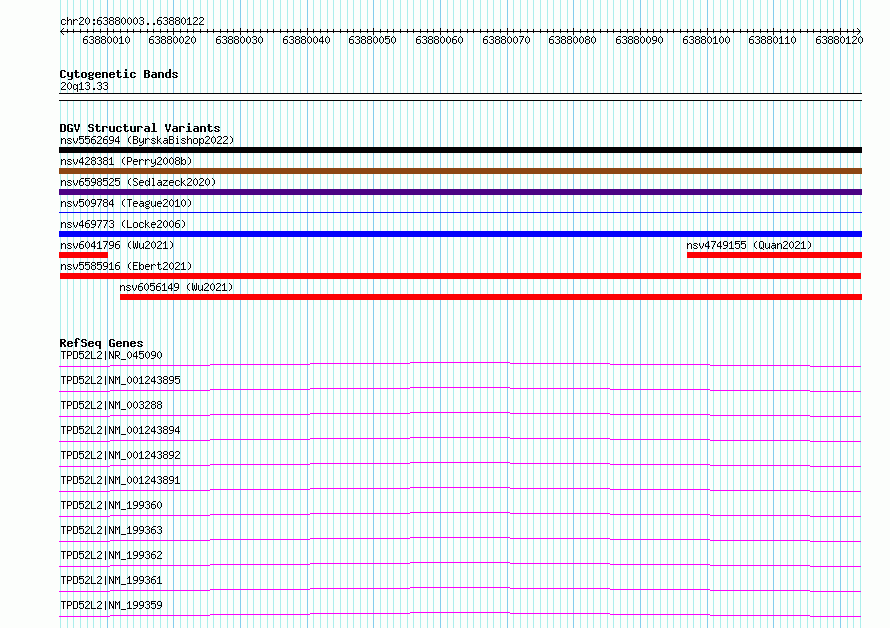890x628 pixels.
Task: Click ruler position 63880110
Action: pyautogui.click(x=773, y=40)
